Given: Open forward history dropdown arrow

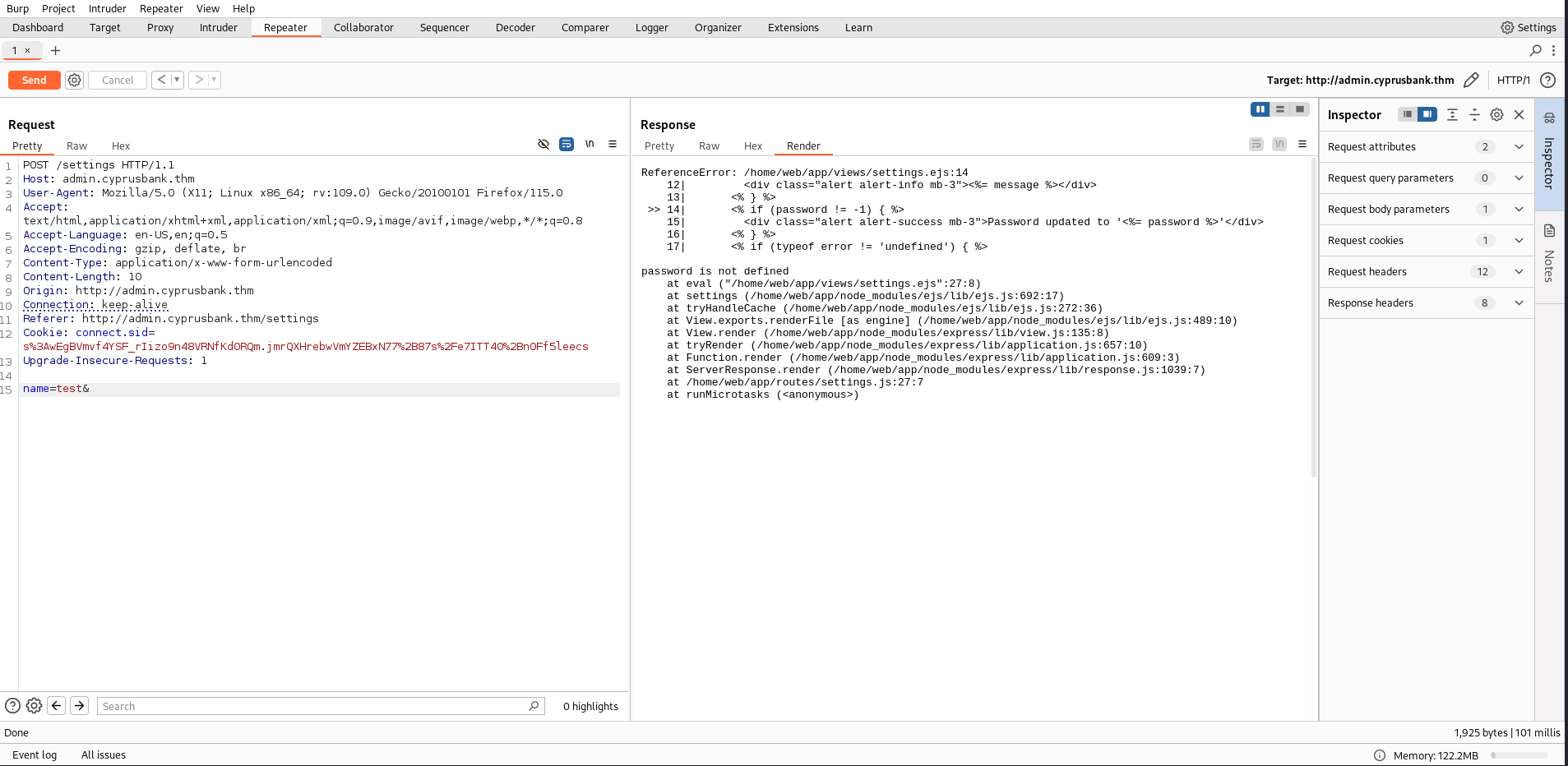Looking at the screenshot, I should click(214, 80).
